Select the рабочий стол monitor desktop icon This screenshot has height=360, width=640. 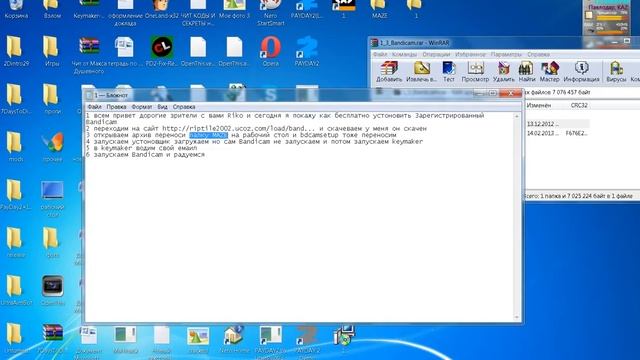coord(52,198)
